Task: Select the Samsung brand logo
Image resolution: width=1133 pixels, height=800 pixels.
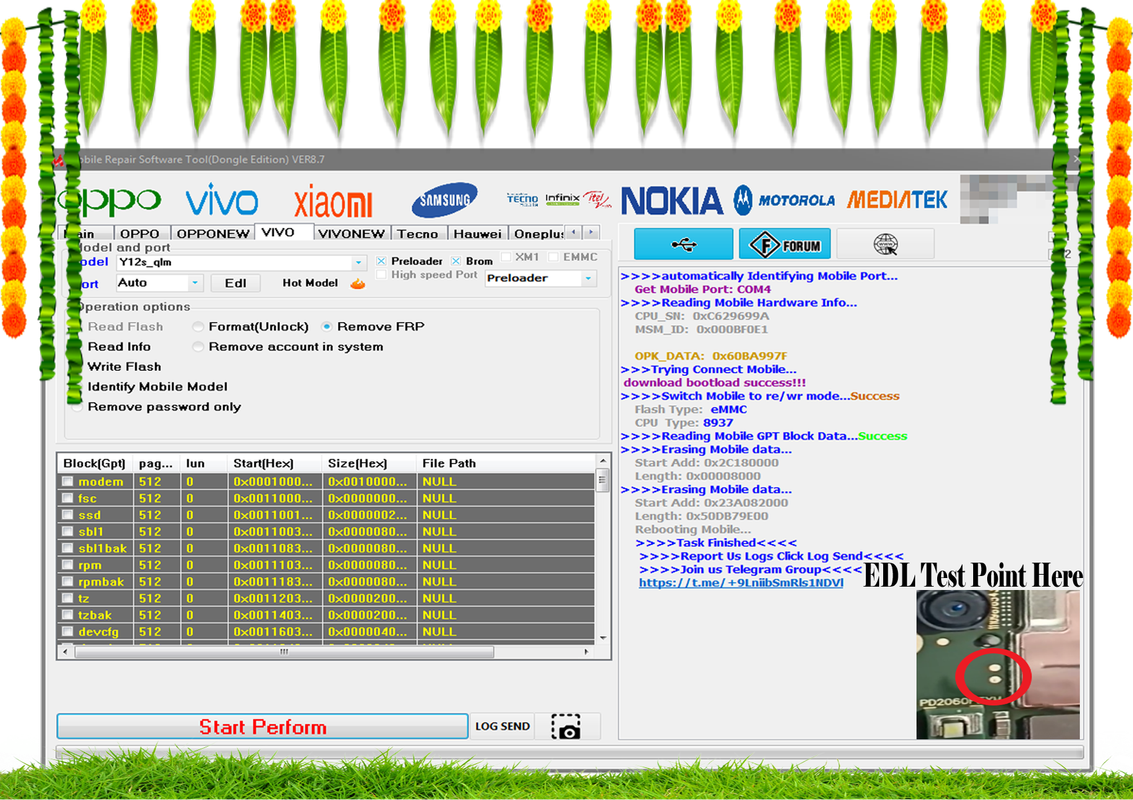Action: coord(445,200)
